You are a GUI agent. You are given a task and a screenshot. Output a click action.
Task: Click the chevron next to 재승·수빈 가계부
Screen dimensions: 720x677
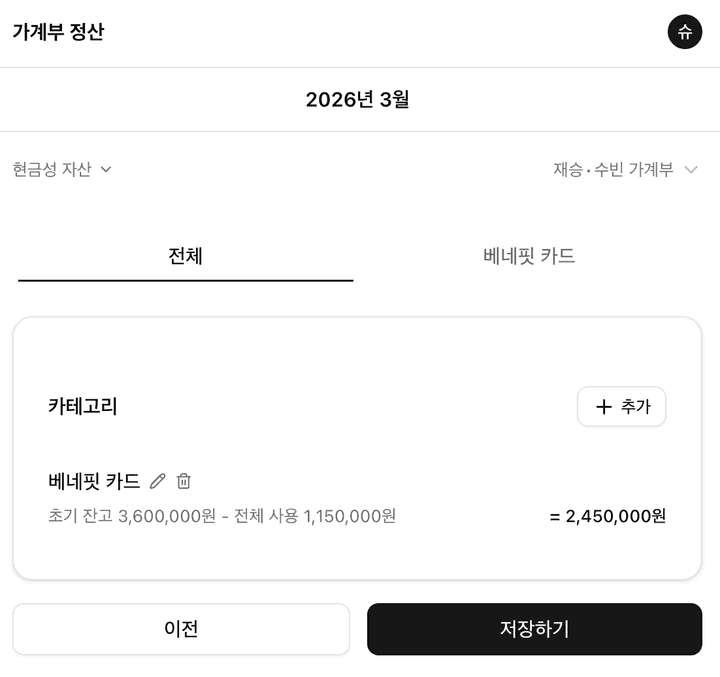tap(690, 170)
